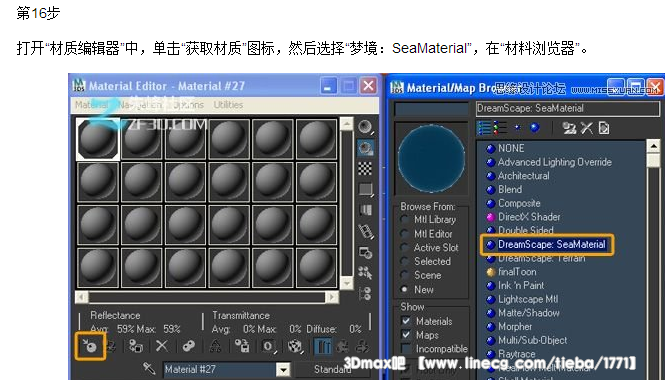Select Multi/Sub-Object material
The height and width of the screenshot is (380, 665).
tap(532, 340)
